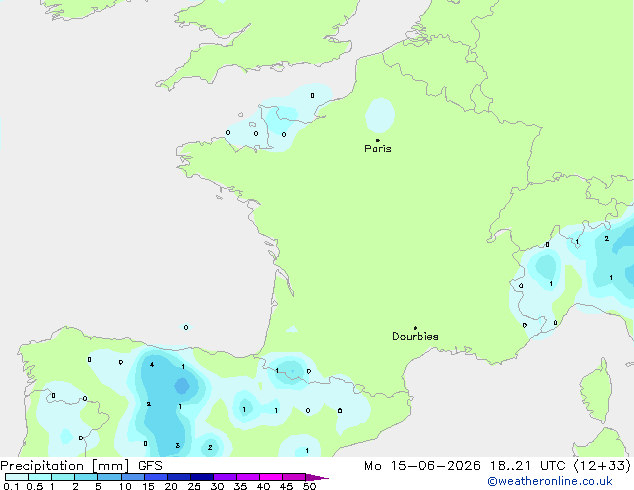
Task: Pick the 0.1–0.5 mm legend swatch
Action: 17,477
